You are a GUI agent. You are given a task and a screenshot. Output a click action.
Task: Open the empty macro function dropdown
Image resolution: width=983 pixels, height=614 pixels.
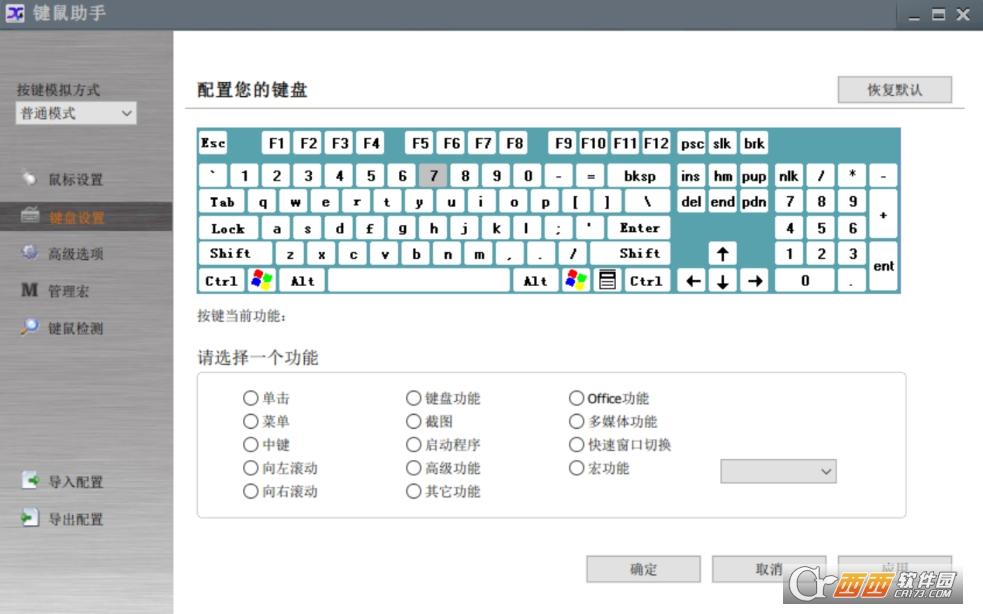778,472
